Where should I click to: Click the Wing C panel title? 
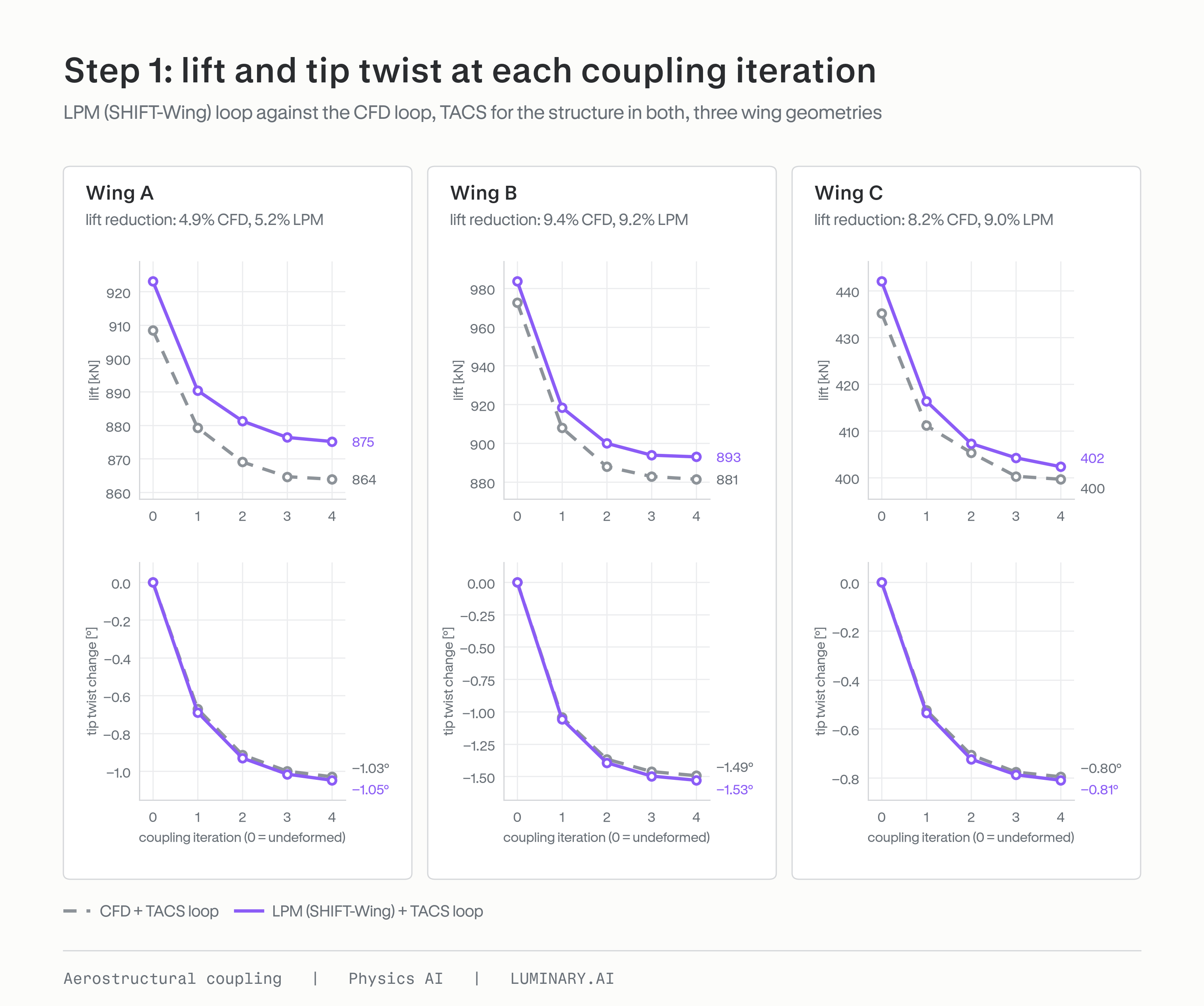(x=848, y=193)
